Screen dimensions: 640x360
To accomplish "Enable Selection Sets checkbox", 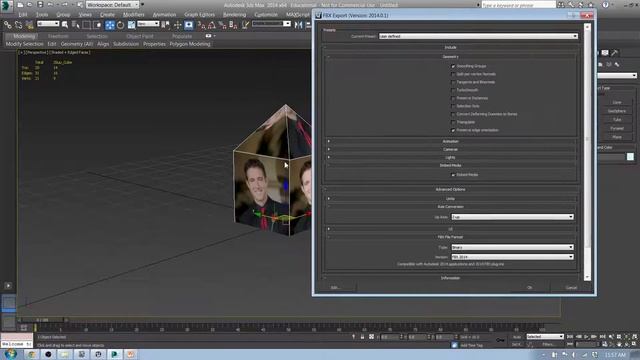I will 453,106.
